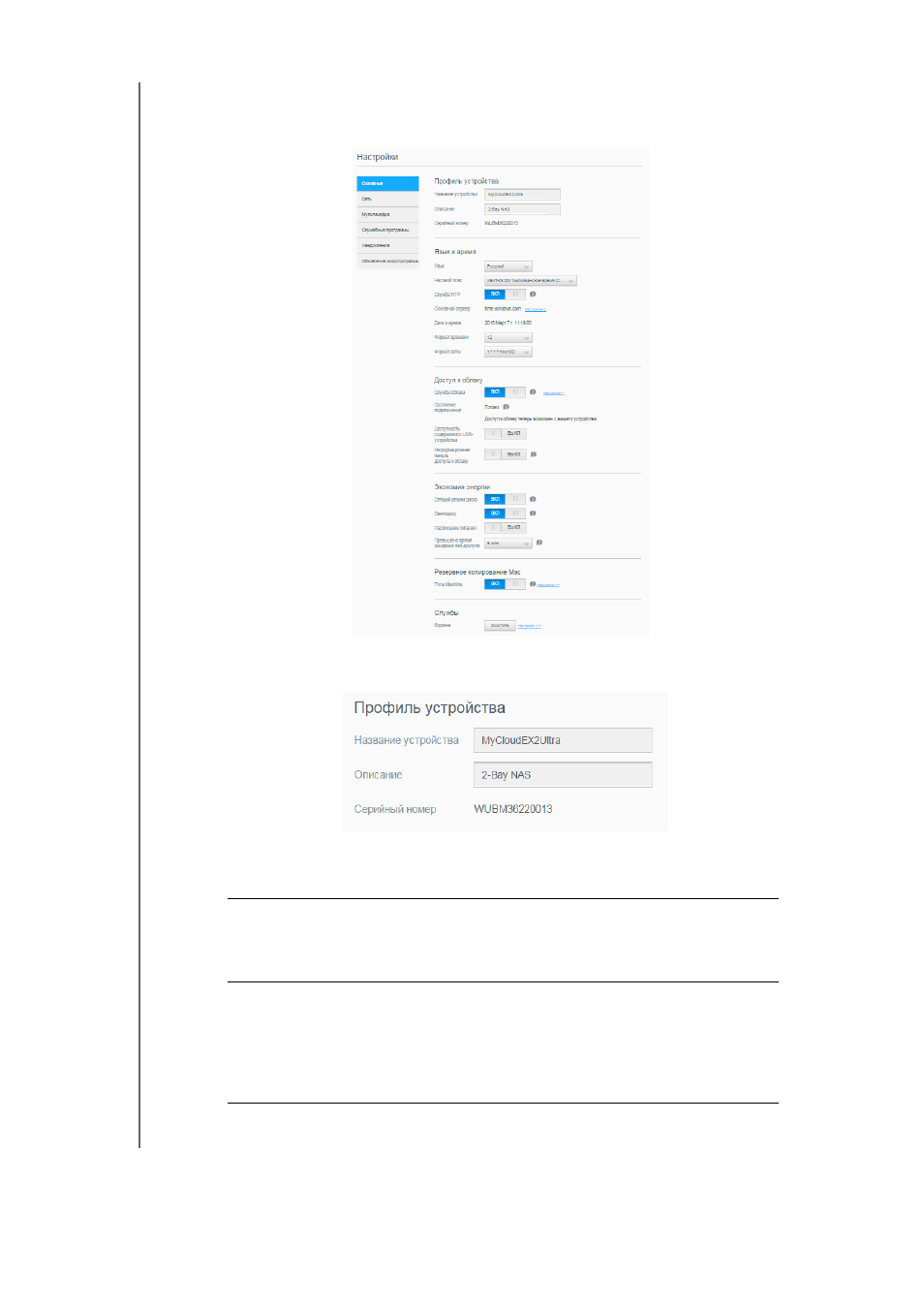Click the 'Настроить' link beside the cloud service toggle

(553, 393)
